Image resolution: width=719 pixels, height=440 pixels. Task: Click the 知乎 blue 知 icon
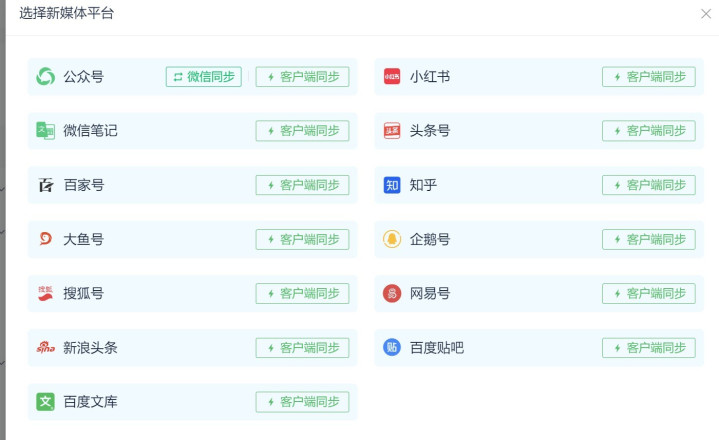392,185
